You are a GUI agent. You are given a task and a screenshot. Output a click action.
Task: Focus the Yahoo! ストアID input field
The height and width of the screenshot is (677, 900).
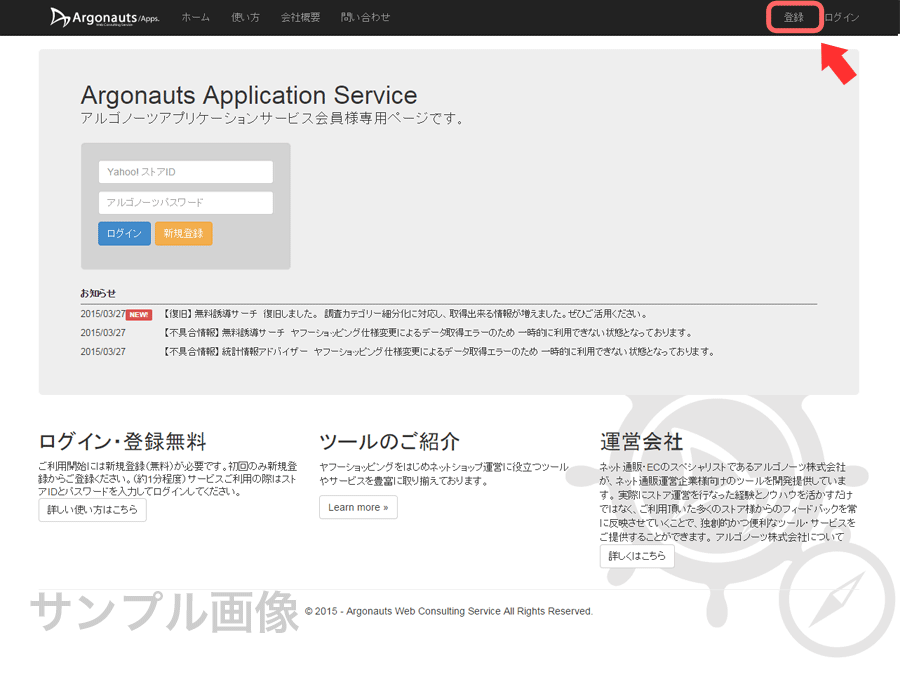pos(185,172)
